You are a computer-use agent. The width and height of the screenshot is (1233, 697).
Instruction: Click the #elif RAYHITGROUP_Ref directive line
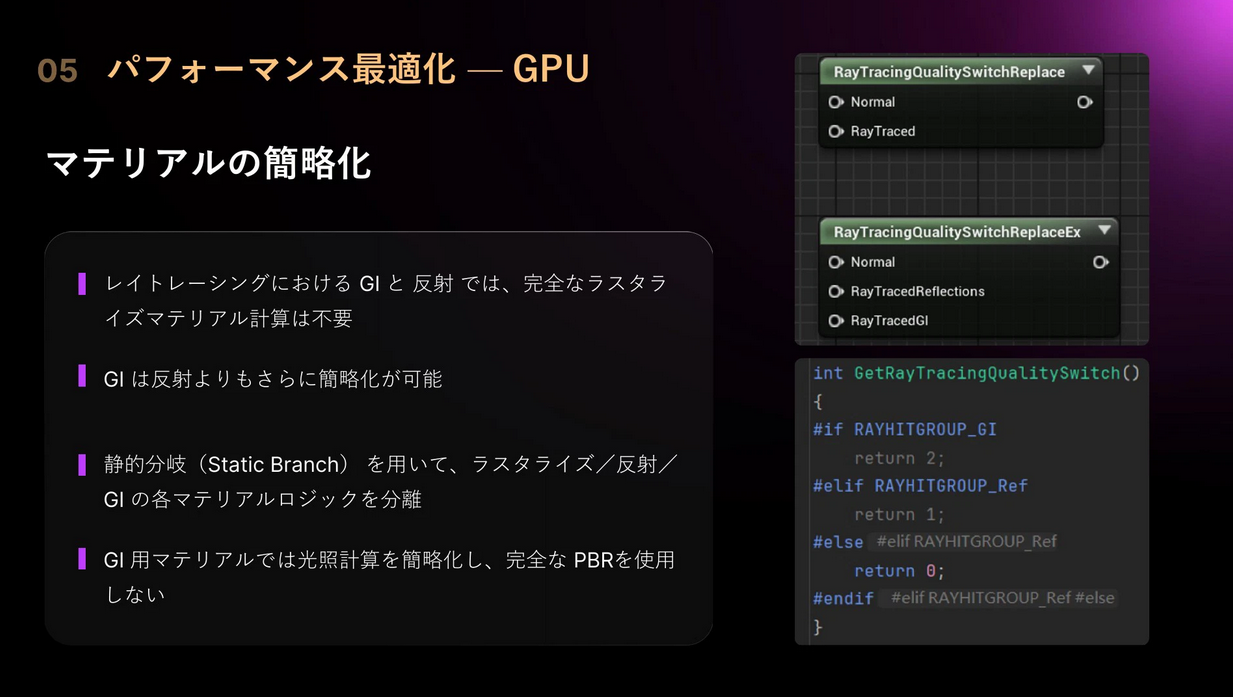click(x=920, y=486)
